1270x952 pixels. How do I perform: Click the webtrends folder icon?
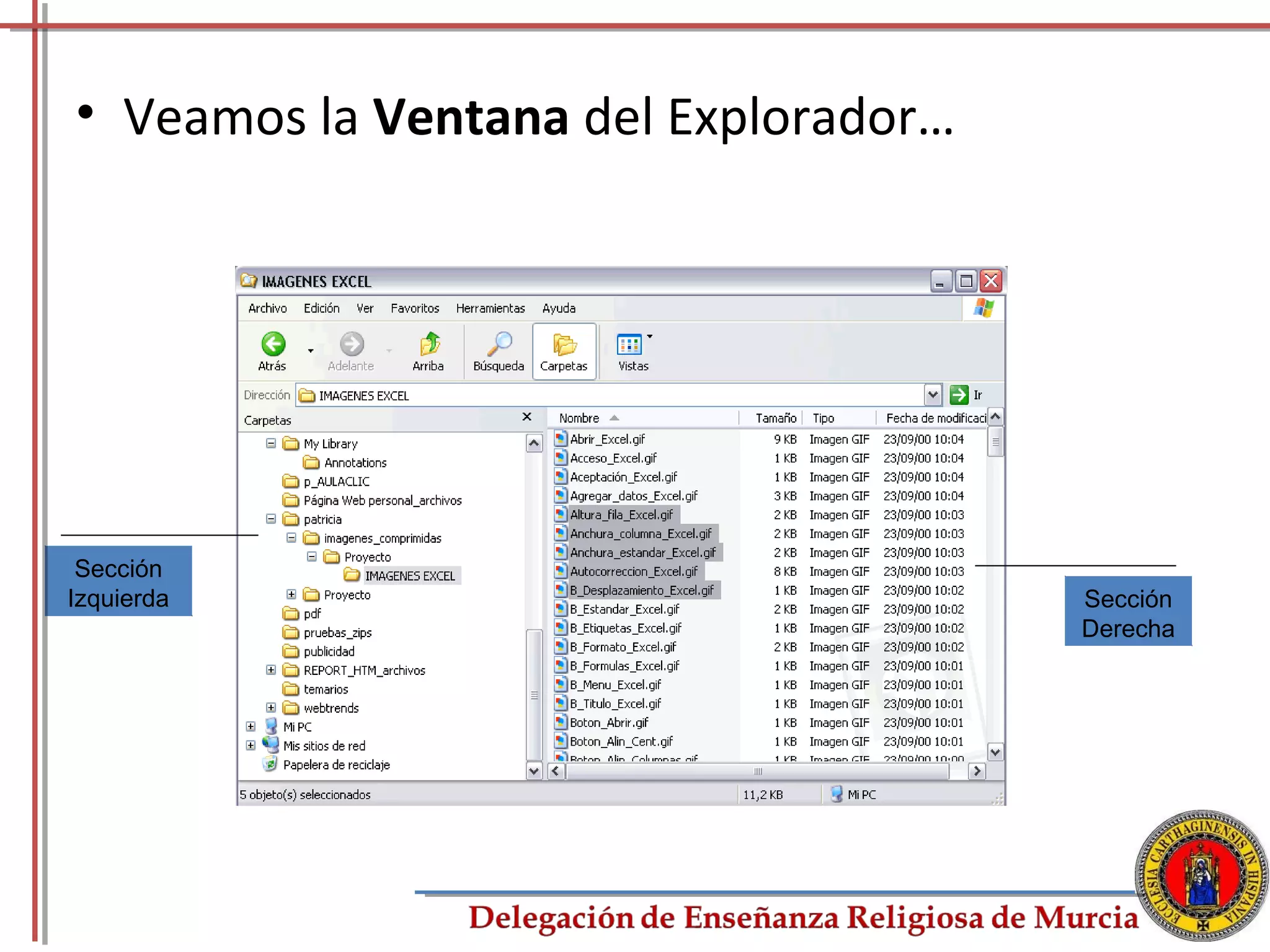coord(291,708)
